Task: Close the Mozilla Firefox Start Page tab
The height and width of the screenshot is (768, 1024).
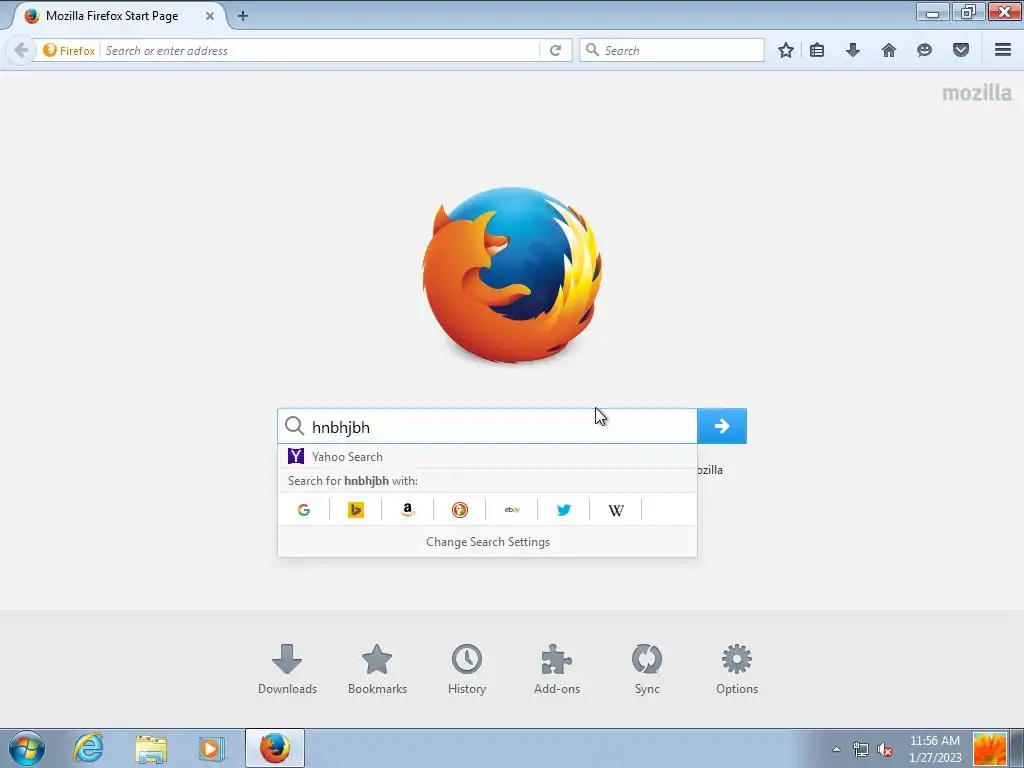Action: (x=210, y=16)
